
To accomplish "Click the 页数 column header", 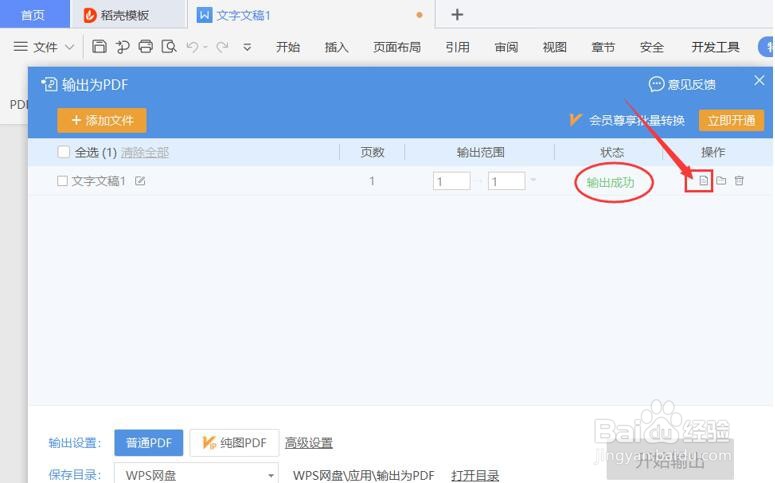I will (x=372, y=152).
